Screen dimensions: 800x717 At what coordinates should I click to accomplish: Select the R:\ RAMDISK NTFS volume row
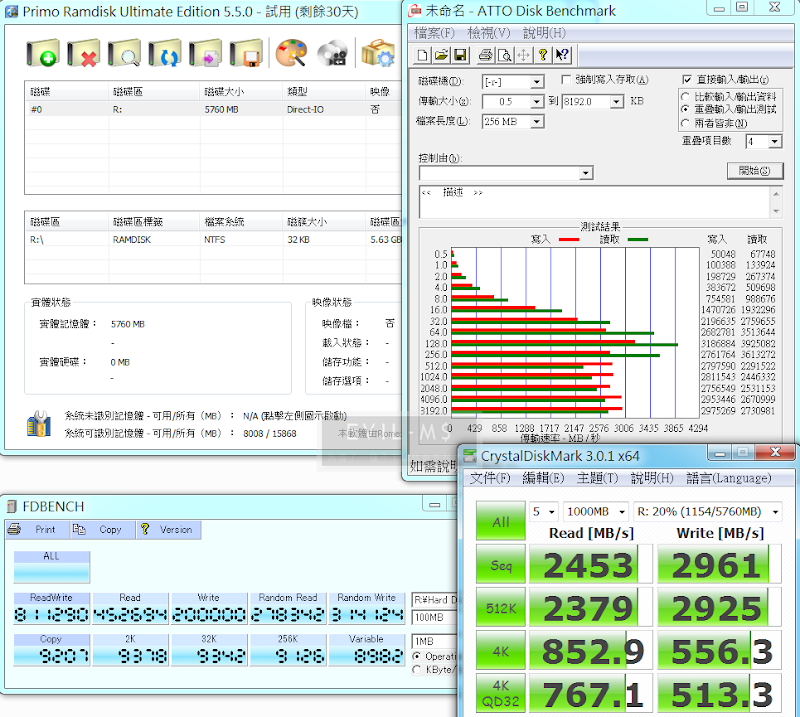213,239
